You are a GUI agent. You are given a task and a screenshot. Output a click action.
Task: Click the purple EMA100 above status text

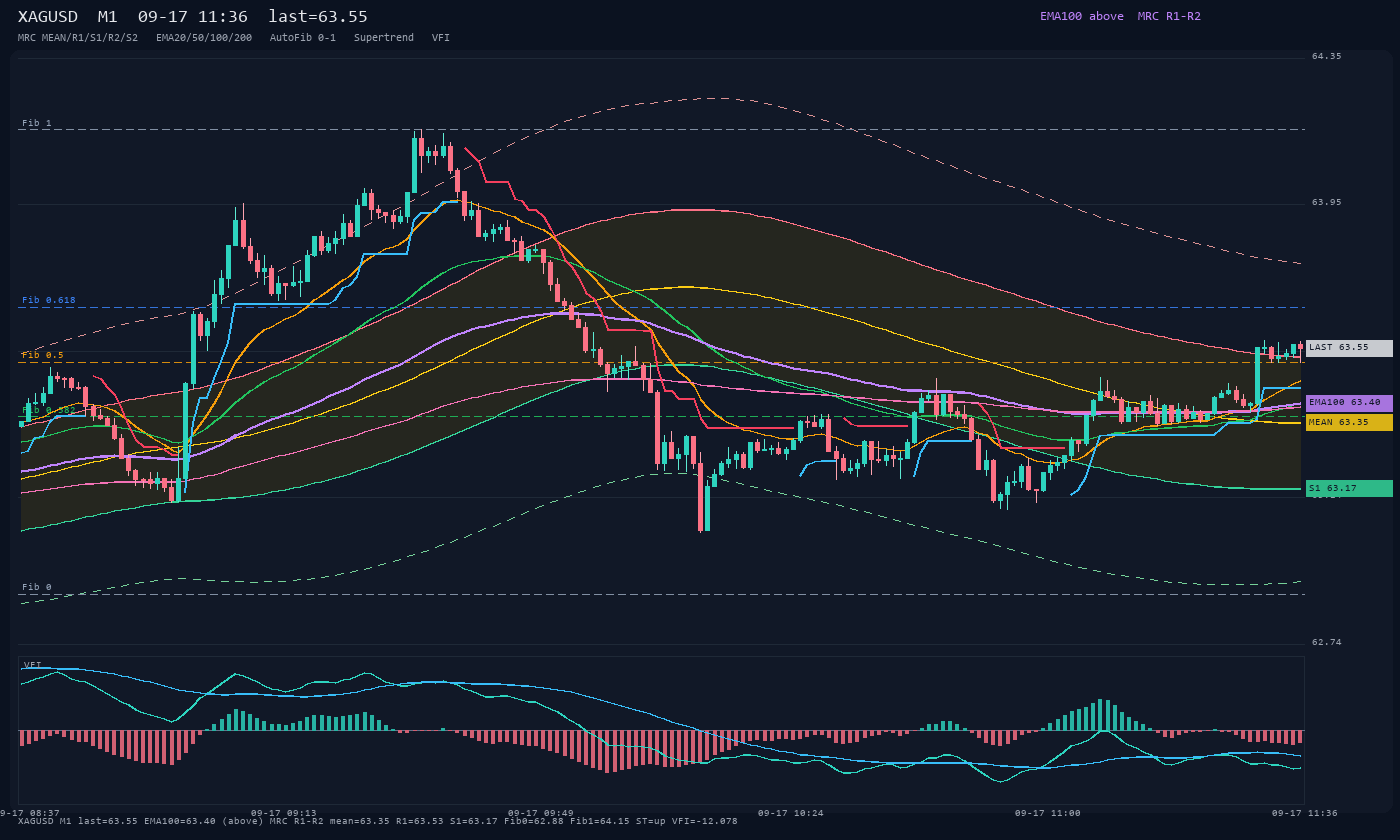pyautogui.click(x=1082, y=16)
